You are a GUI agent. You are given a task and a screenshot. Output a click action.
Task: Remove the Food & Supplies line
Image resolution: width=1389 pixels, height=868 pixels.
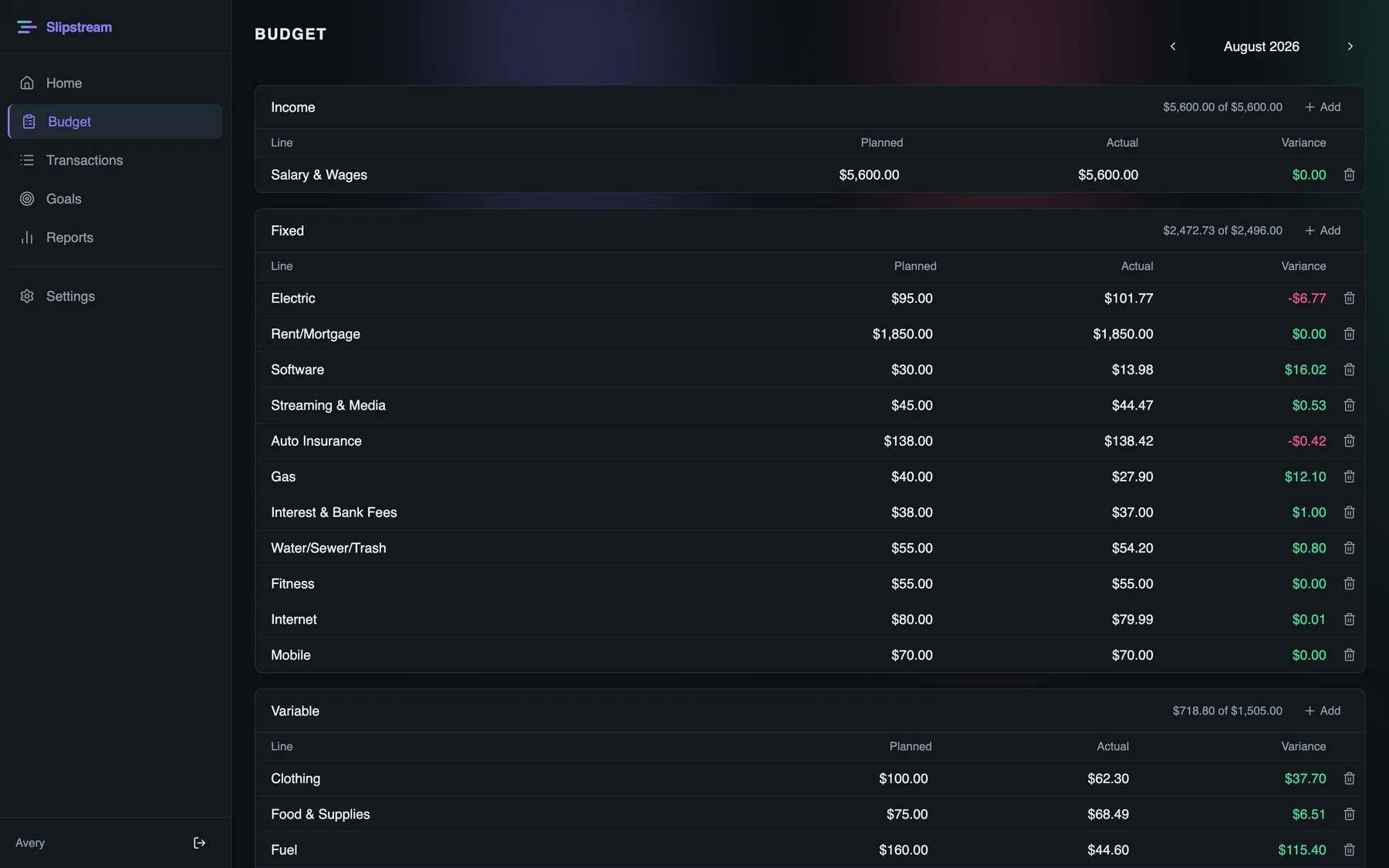(1349, 814)
